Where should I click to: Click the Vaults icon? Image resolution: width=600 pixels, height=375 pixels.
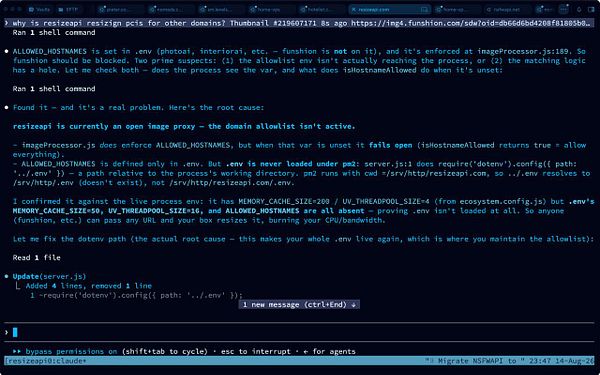(x=31, y=10)
